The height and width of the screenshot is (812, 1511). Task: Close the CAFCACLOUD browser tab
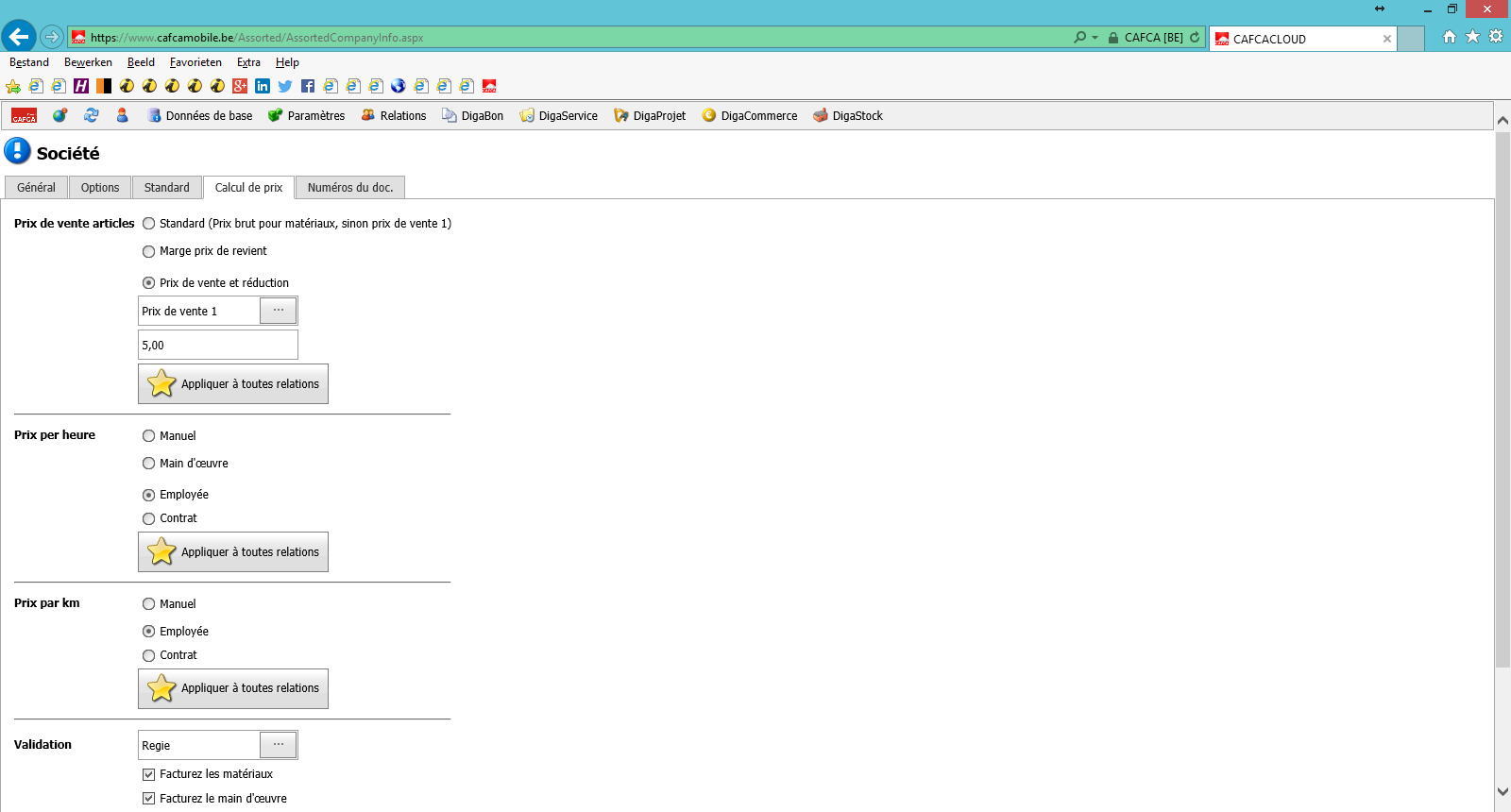[x=1387, y=39]
